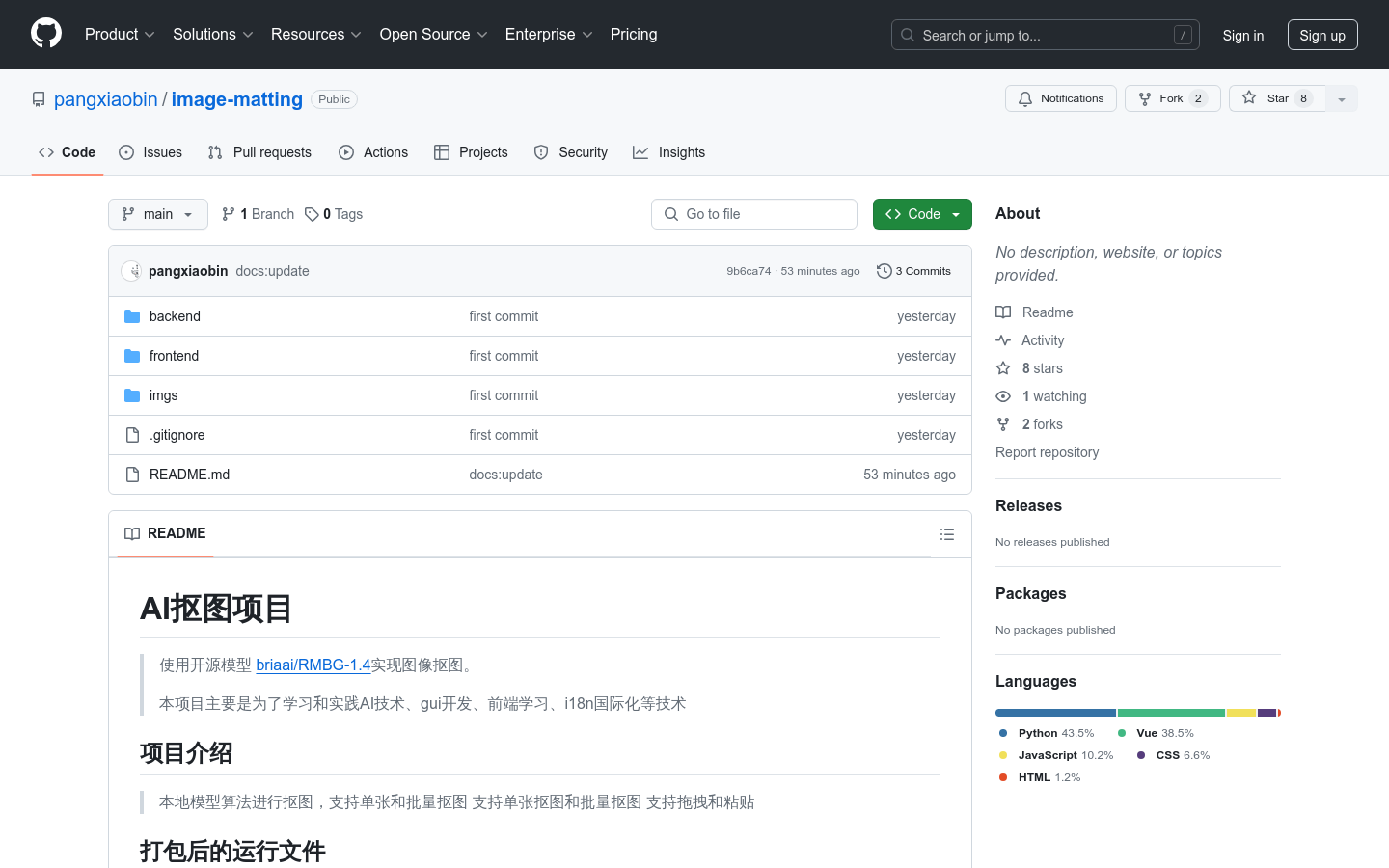Viewport: 1389px width, 868px height.
Task: Open the 3 Commits history link
Action: point(914,271)
